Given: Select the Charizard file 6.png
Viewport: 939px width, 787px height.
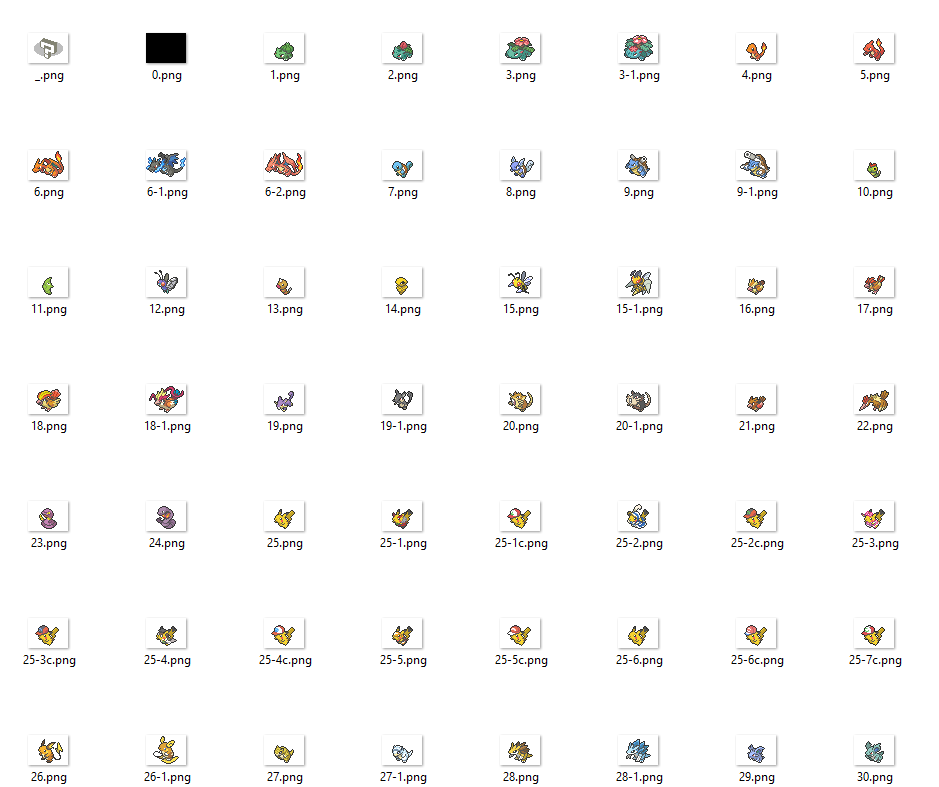Looking at the screenshot, I should 48,164.
